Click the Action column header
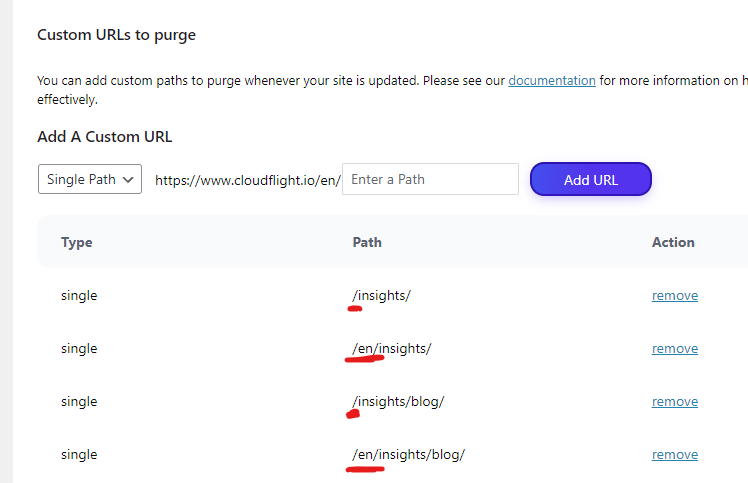 (x=673, y=242)
